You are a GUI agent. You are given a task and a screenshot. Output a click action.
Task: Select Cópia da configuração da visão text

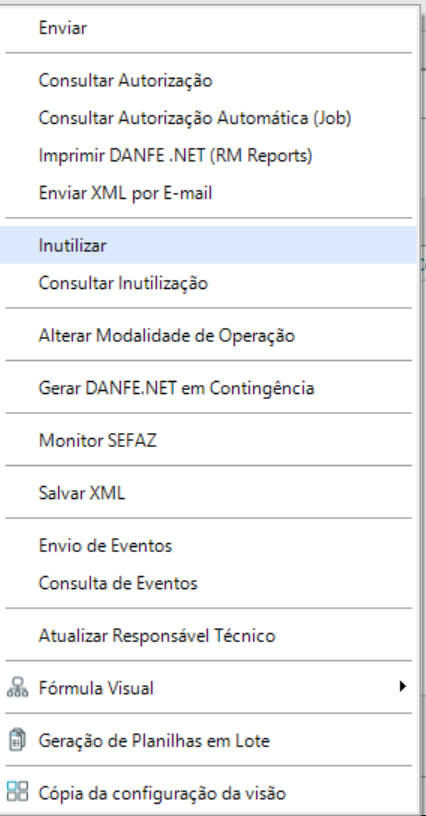click(162, 794)
